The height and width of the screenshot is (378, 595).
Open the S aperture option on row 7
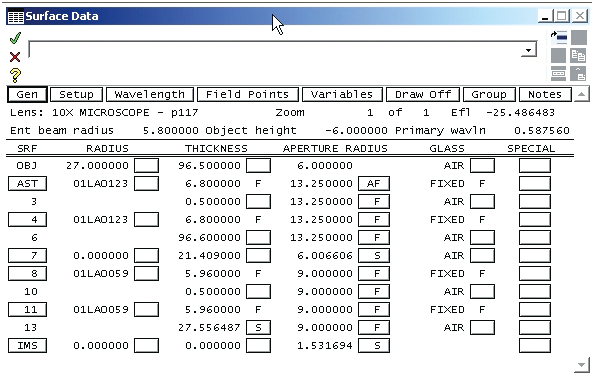coord(374,255)
